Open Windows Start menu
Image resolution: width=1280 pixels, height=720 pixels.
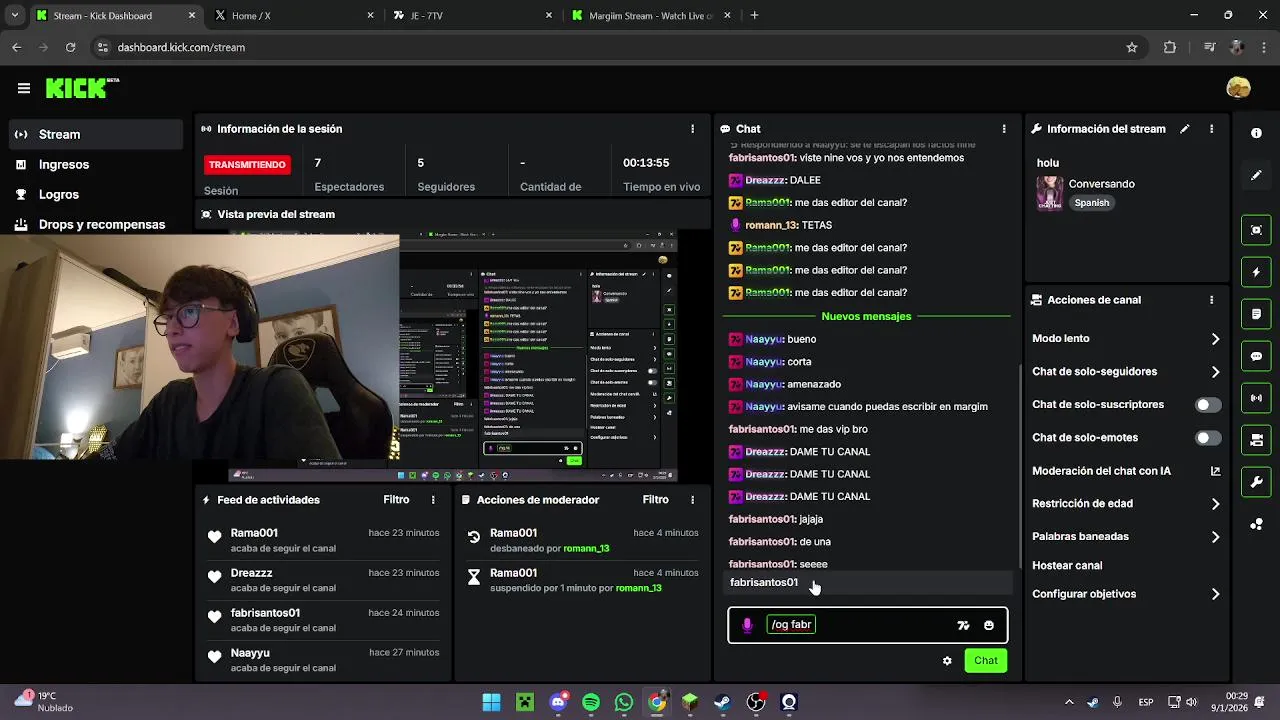(491, 703)
